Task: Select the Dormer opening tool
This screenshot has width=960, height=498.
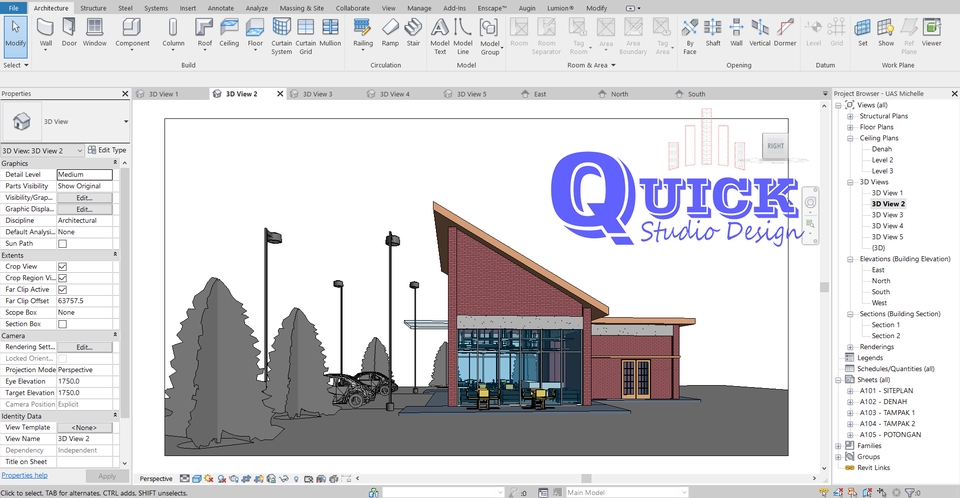Action: pos(785,32)
